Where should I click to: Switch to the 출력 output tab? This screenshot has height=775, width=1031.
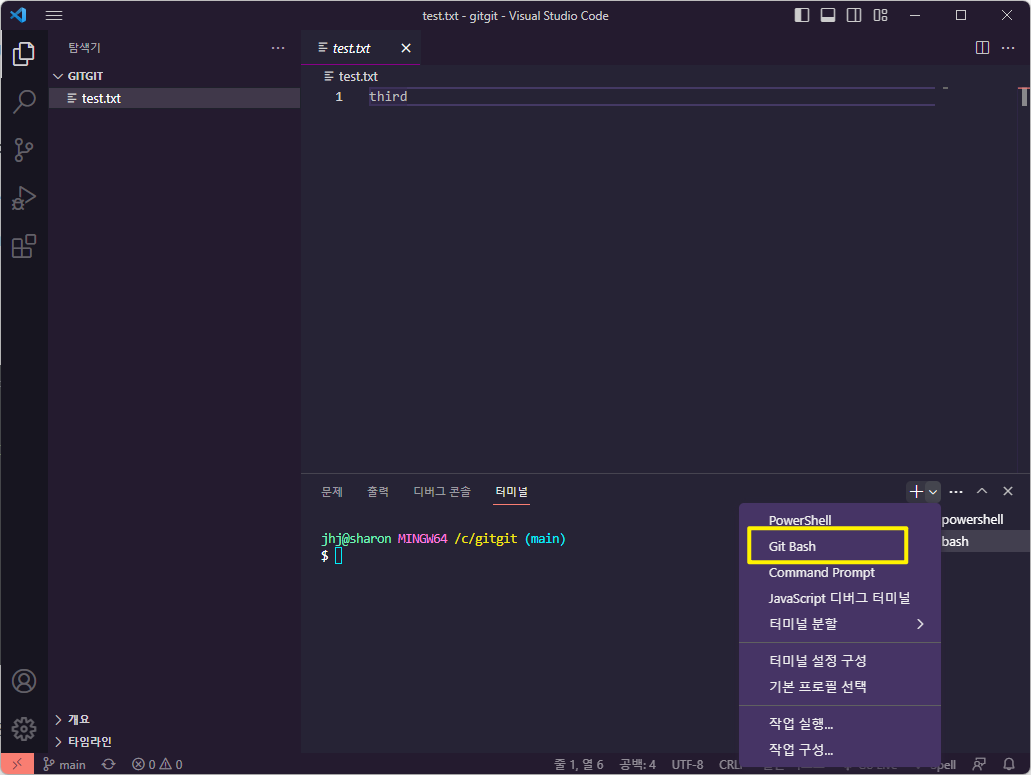pyautogui.click(x=377, y=492)
